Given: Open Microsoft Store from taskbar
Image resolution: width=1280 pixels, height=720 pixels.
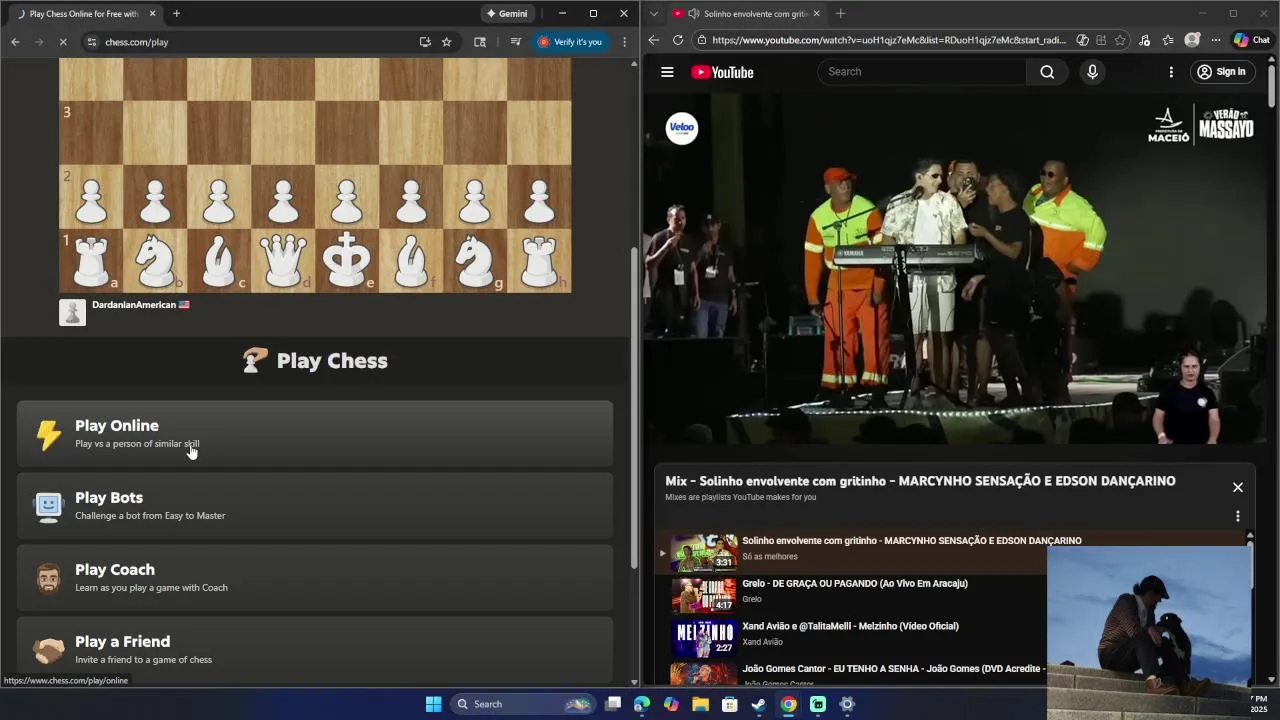Looking at the screenshot, I should coord(730,704).
